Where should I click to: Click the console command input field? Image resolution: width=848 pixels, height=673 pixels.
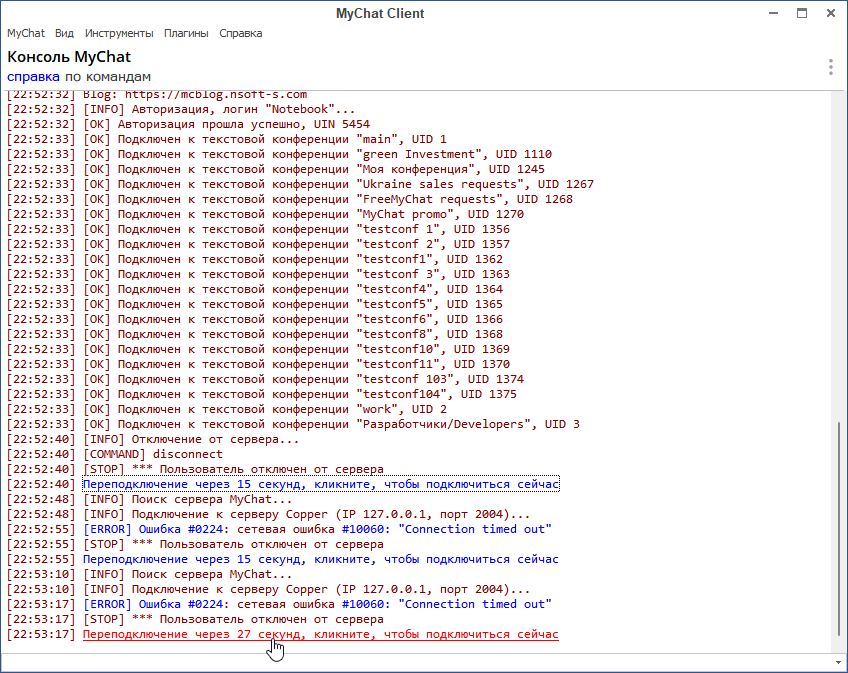tap(415, 663)
